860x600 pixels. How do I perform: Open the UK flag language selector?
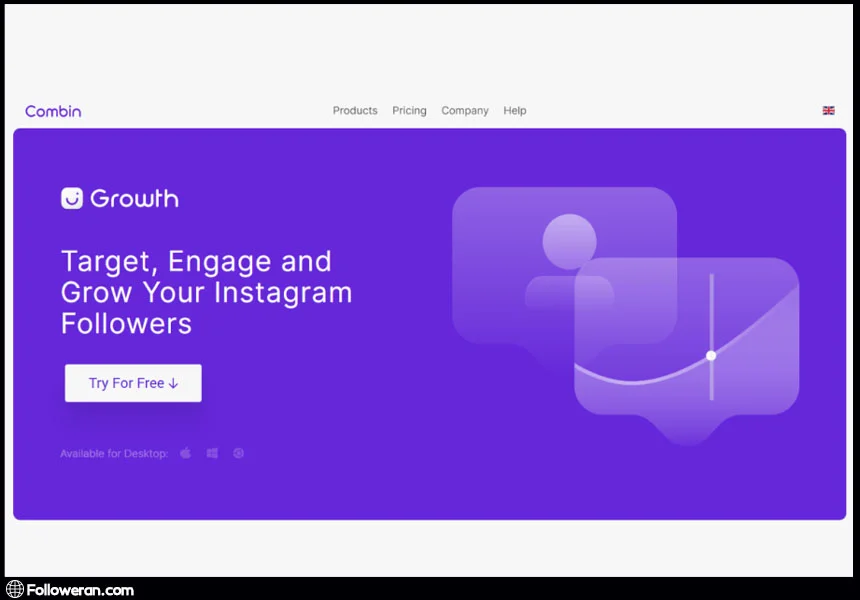point(828,111)
